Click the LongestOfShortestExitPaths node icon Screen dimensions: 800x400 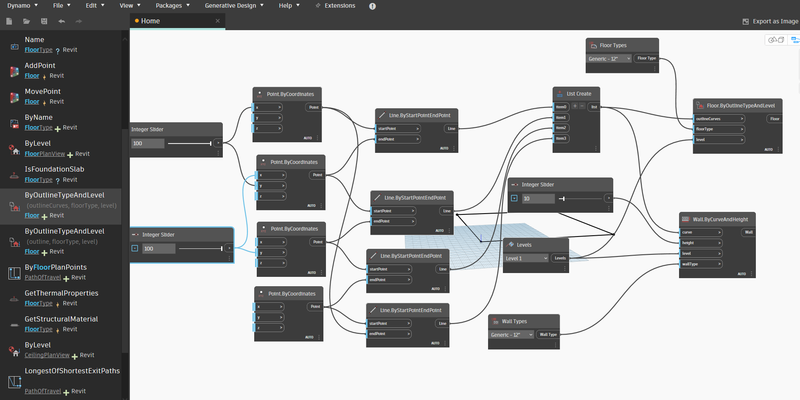[14, 382]
